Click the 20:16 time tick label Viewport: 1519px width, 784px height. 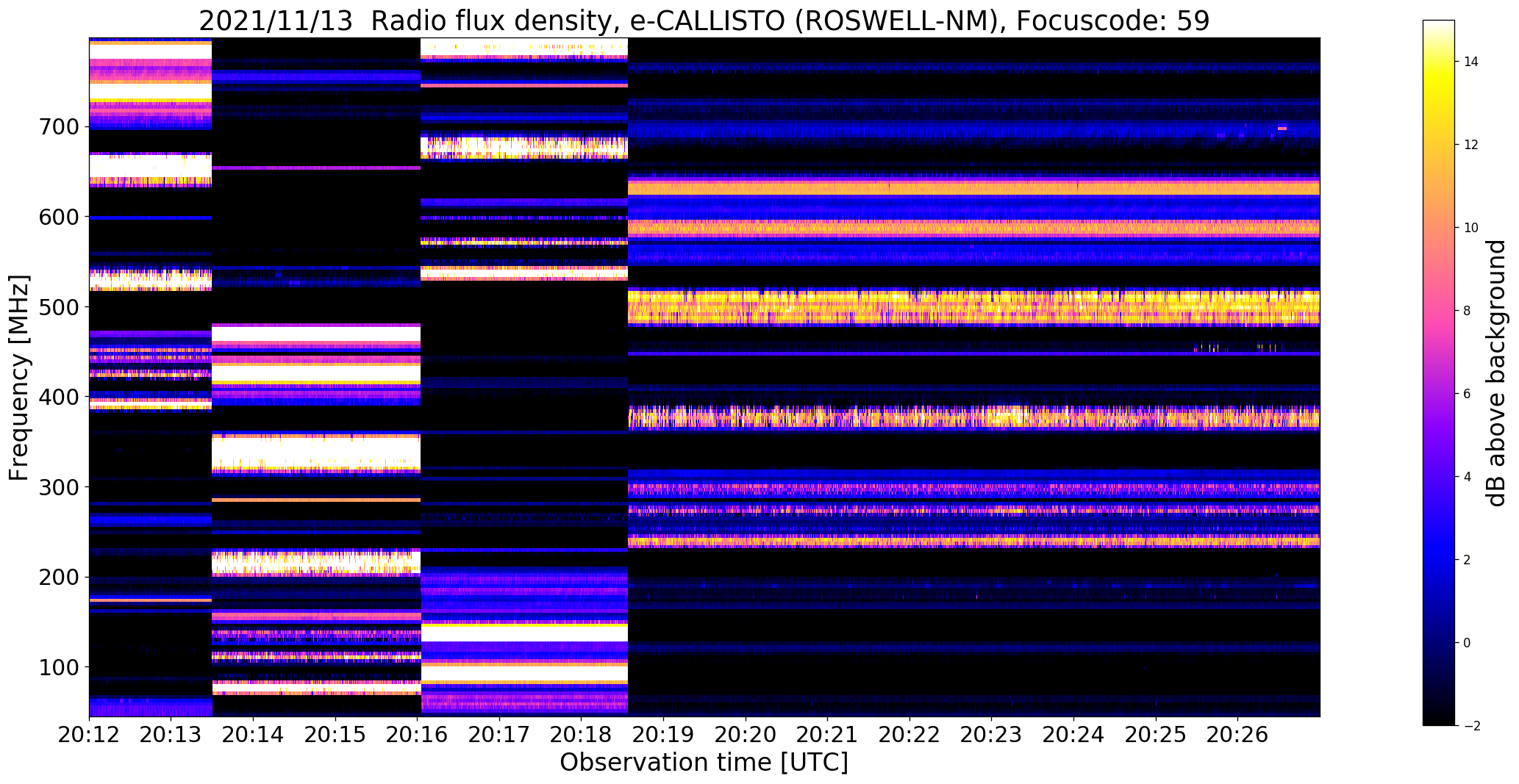point(417,733)
